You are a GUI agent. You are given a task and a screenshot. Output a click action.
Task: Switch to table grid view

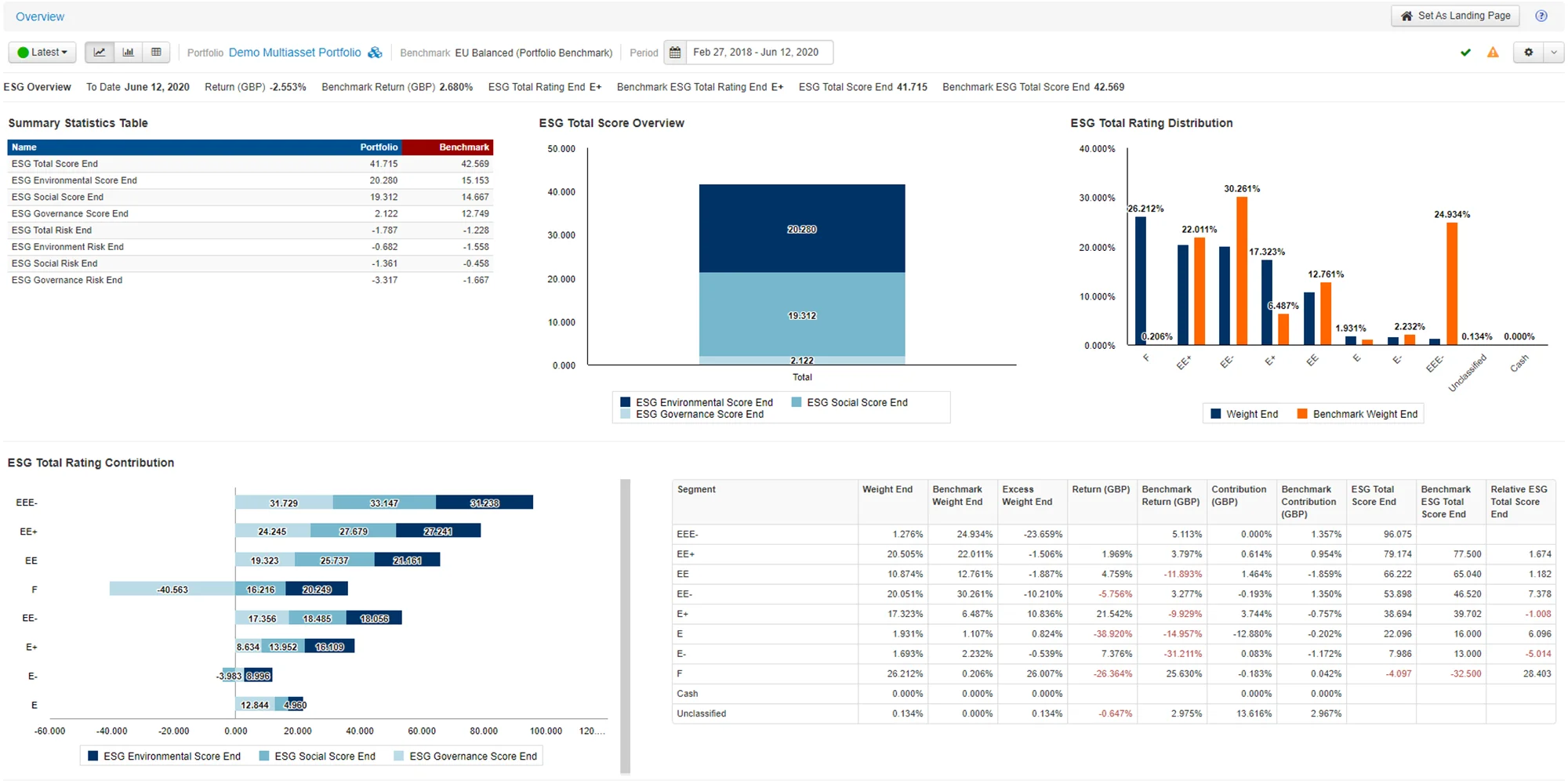pyautogui.click(x=156, y=53)
